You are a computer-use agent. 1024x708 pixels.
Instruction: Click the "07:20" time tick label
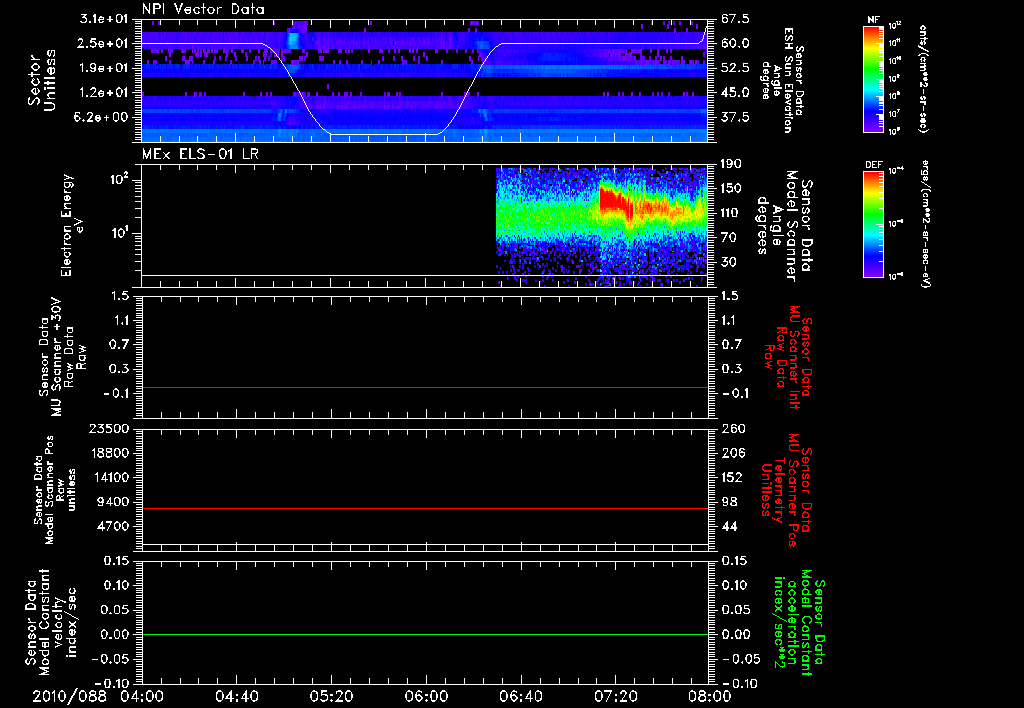pos(615,696)
